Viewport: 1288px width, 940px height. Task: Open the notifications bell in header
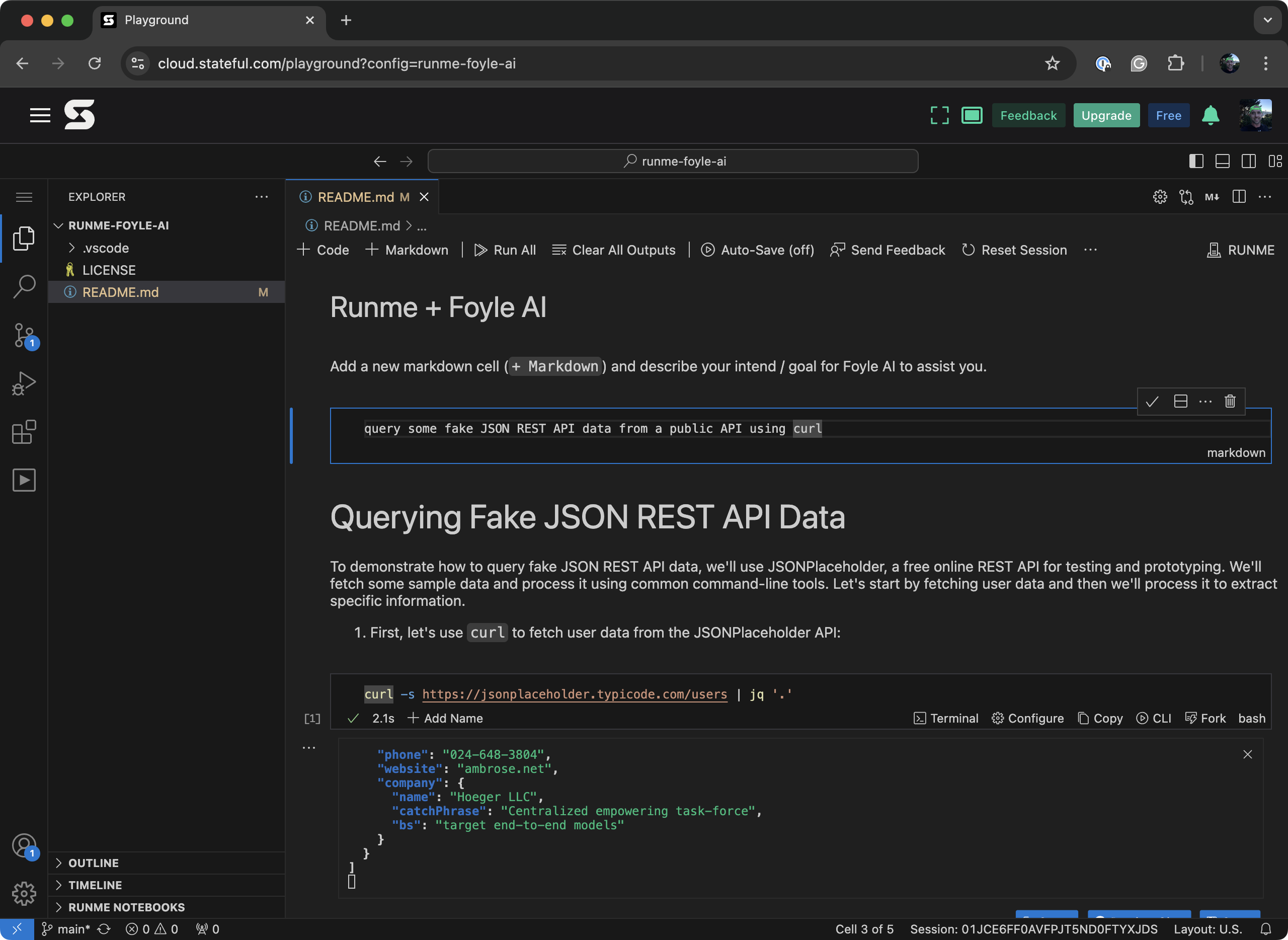click(x=1211, y=116)
